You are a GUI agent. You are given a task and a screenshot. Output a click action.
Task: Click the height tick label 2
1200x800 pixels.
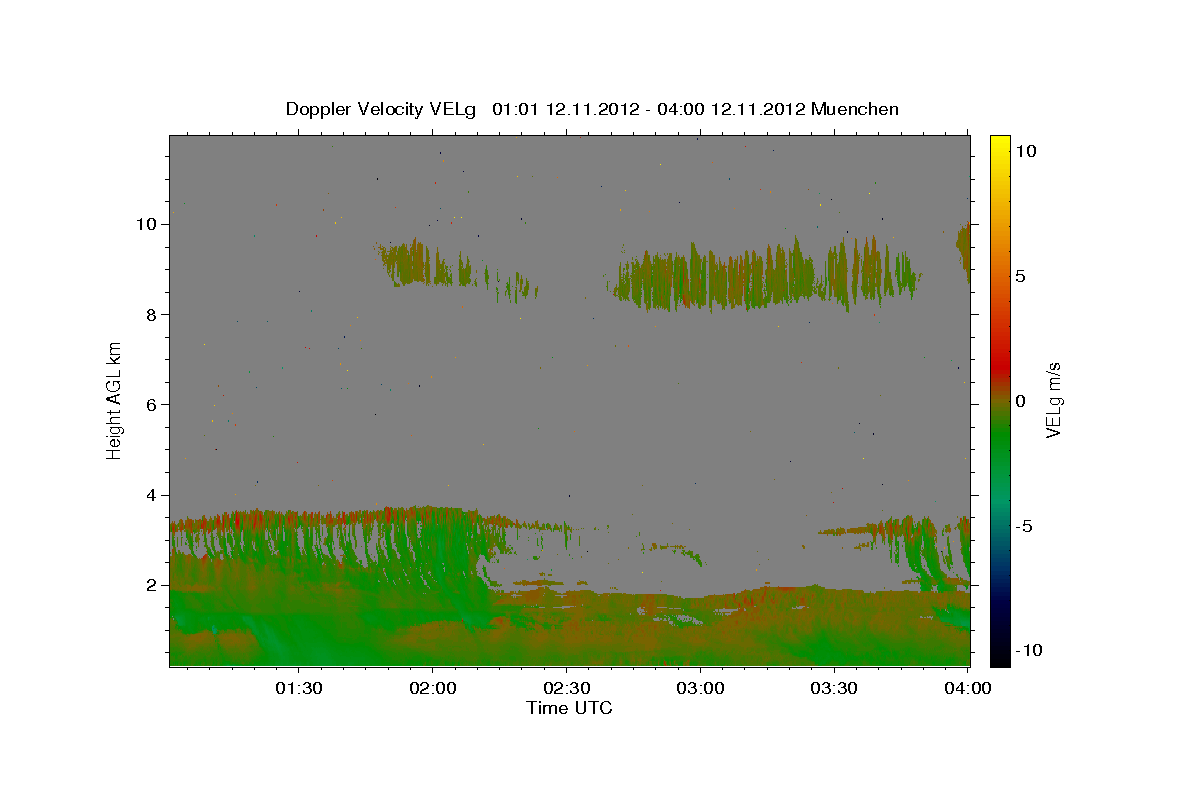click(x=152, y=585)
